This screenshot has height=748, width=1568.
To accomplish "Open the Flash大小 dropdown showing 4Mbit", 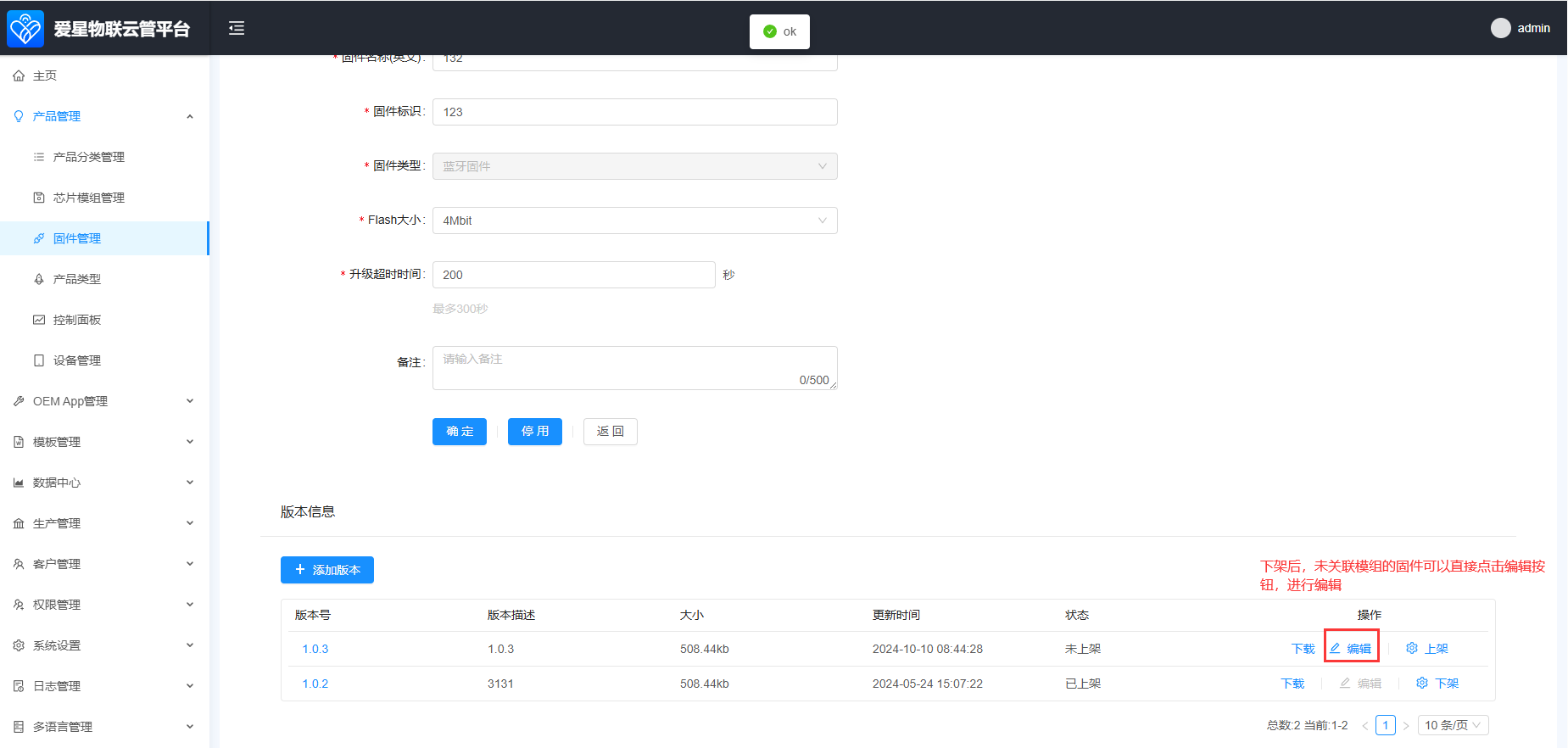I will 635,220.
